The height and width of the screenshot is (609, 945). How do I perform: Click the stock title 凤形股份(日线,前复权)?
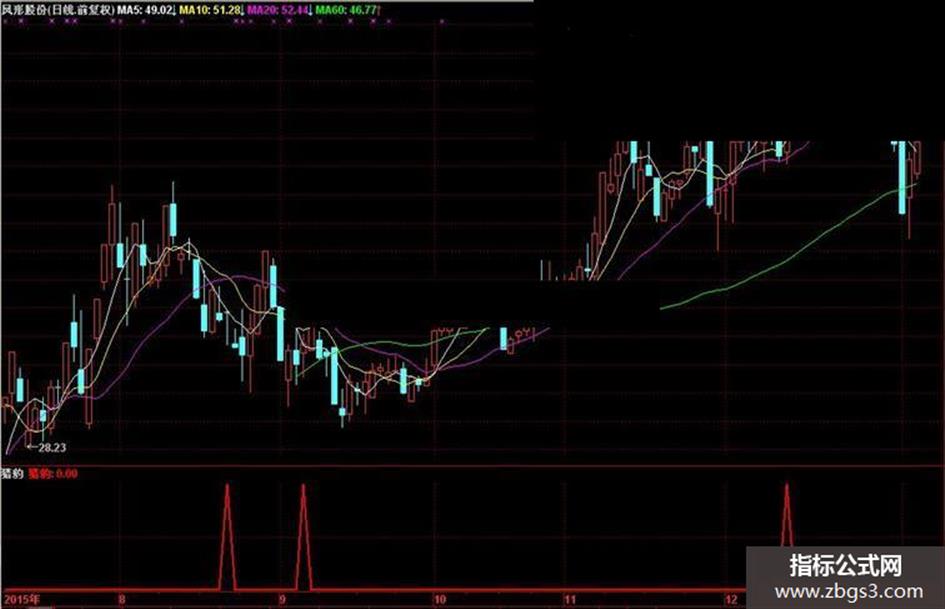click(x=58, y=10)
